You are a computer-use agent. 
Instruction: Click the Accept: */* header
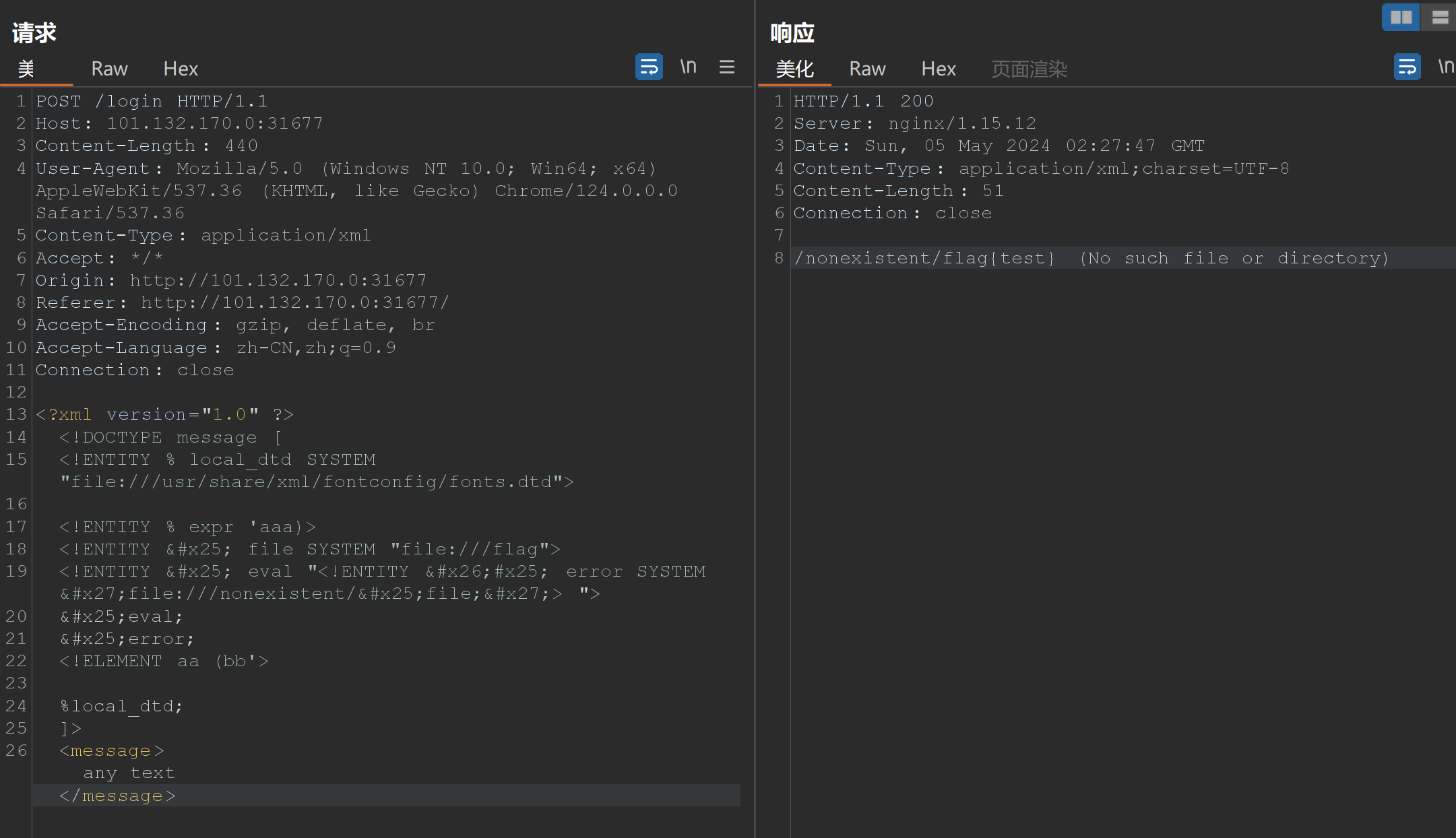pyautogui.click(x=100, y=258)
